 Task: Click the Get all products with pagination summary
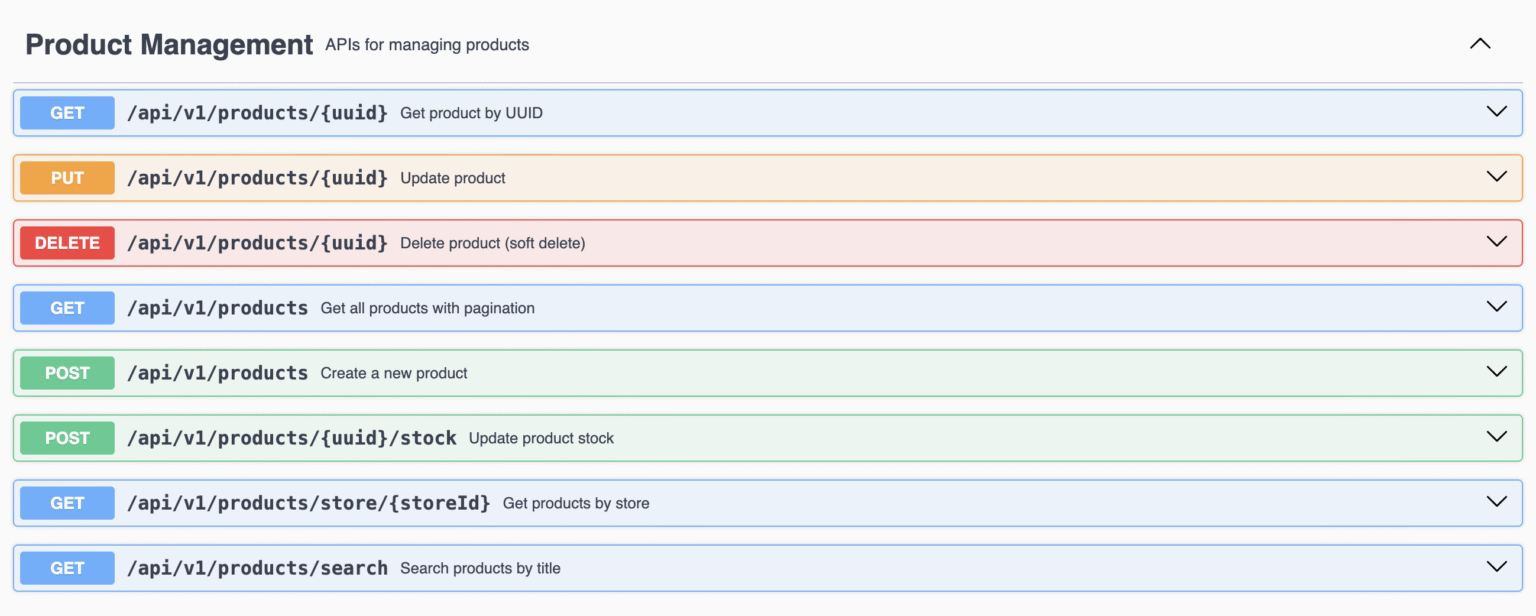pyautogui.click(x=427, y=308)
